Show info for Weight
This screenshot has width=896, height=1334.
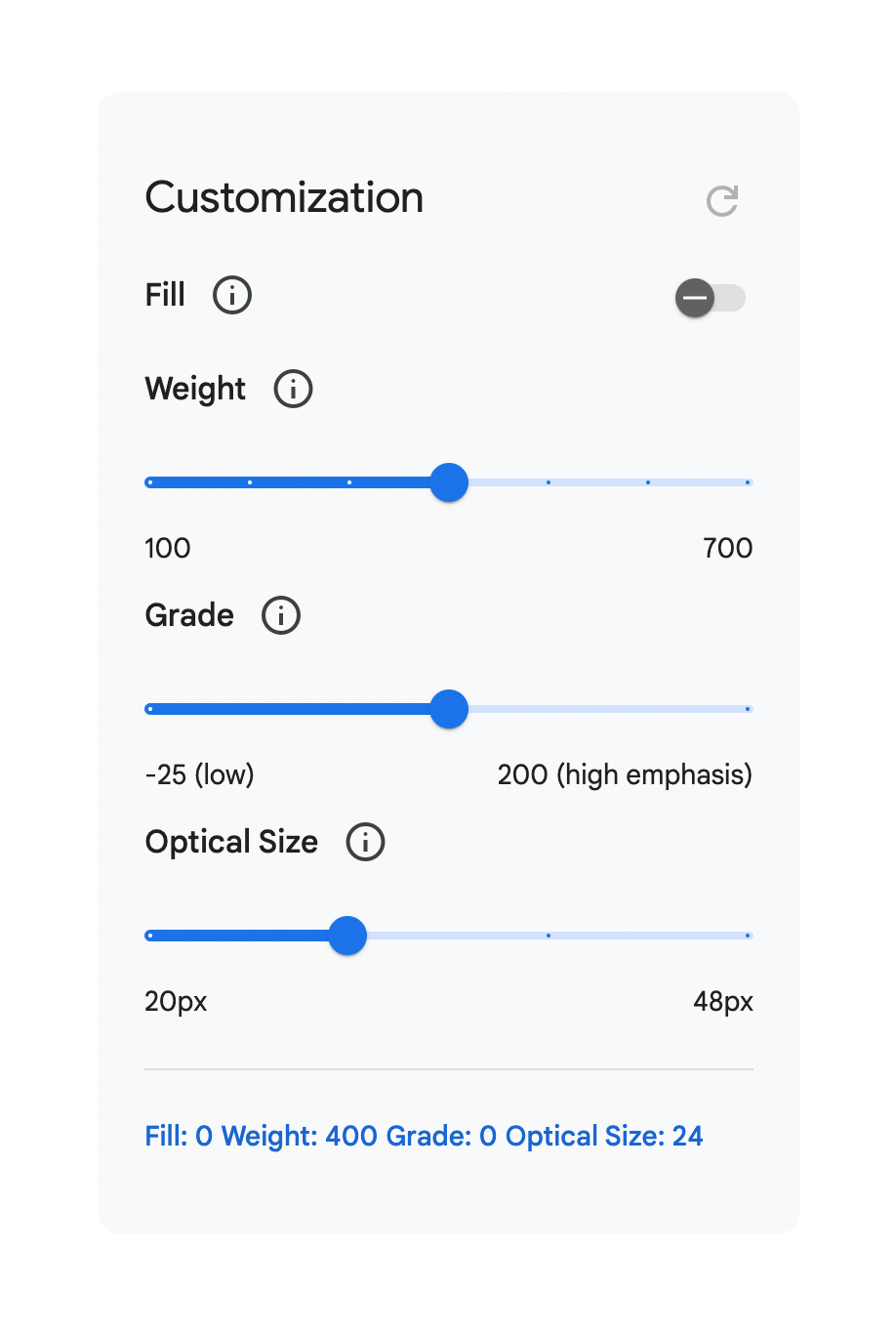pos(293,389)
